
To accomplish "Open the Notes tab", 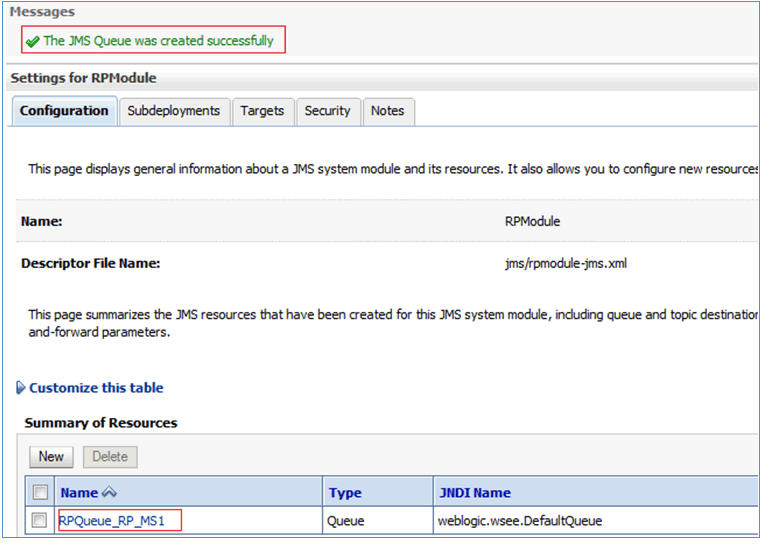I will pyautogui.click(x=388, y=111).
